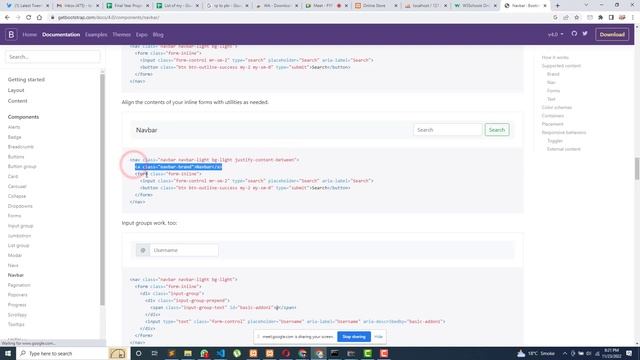The image size is (640, 360).
Task: Jump to Responsive behaviors section
Action: click(x=564, y=132)
